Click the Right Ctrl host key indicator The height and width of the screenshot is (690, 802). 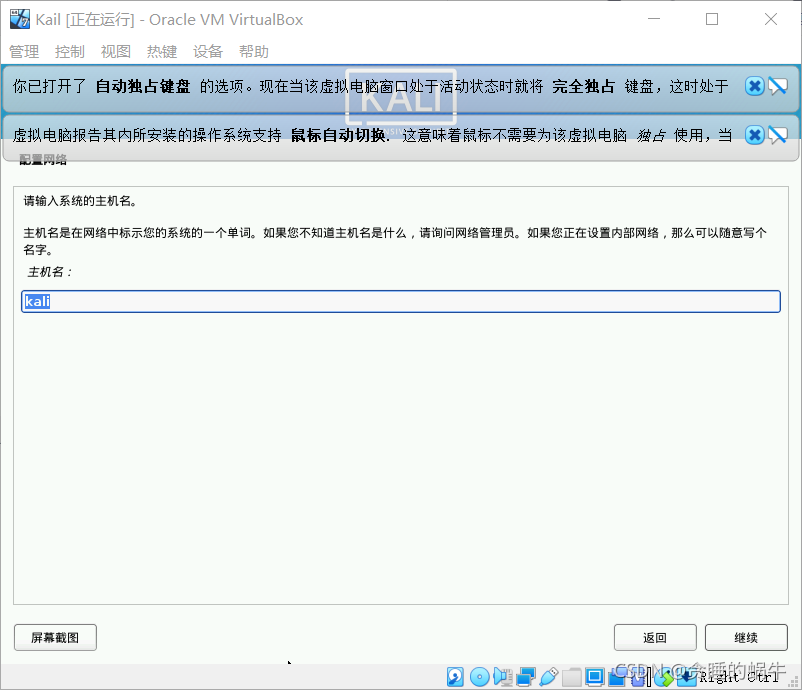pos(739,677)
